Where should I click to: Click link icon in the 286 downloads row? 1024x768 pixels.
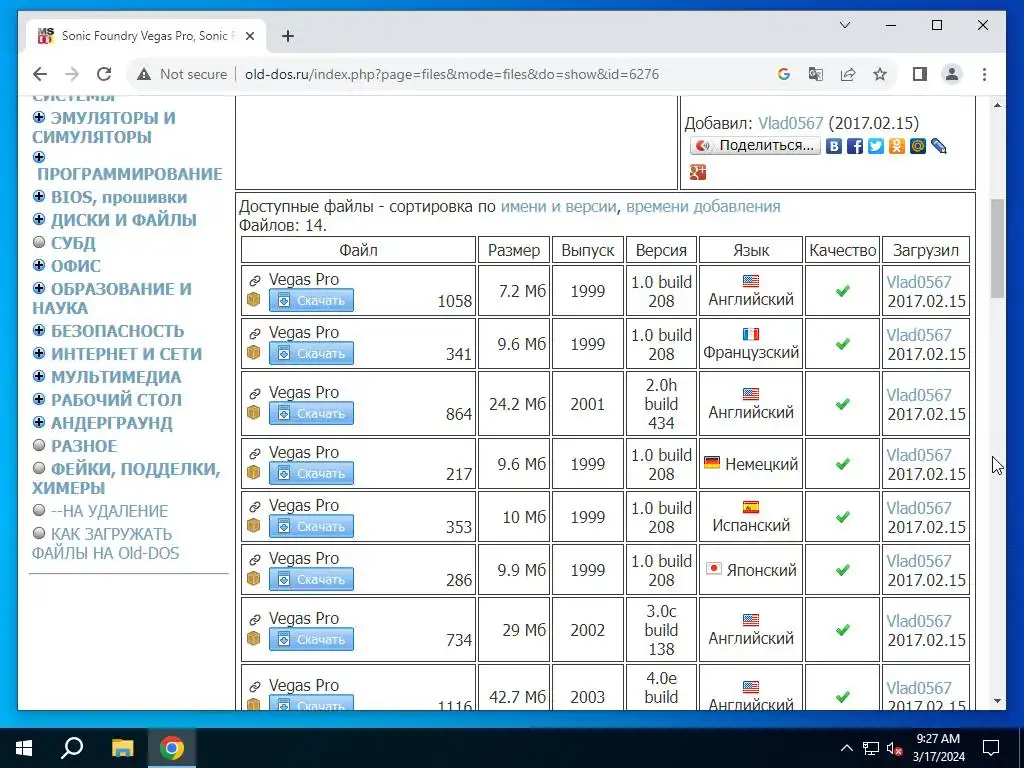click(255, 560)
